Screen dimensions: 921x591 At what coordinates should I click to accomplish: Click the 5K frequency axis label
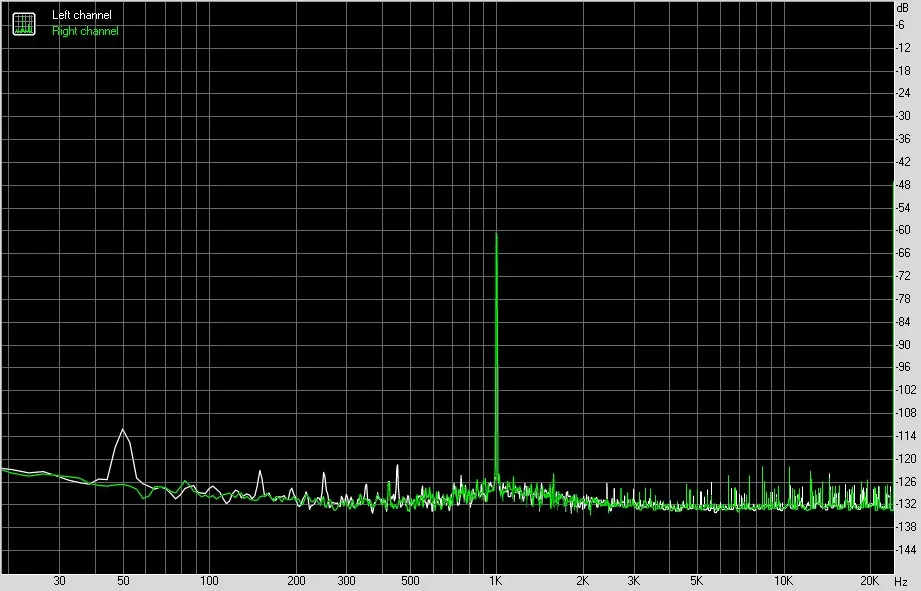tap(696, 581)
